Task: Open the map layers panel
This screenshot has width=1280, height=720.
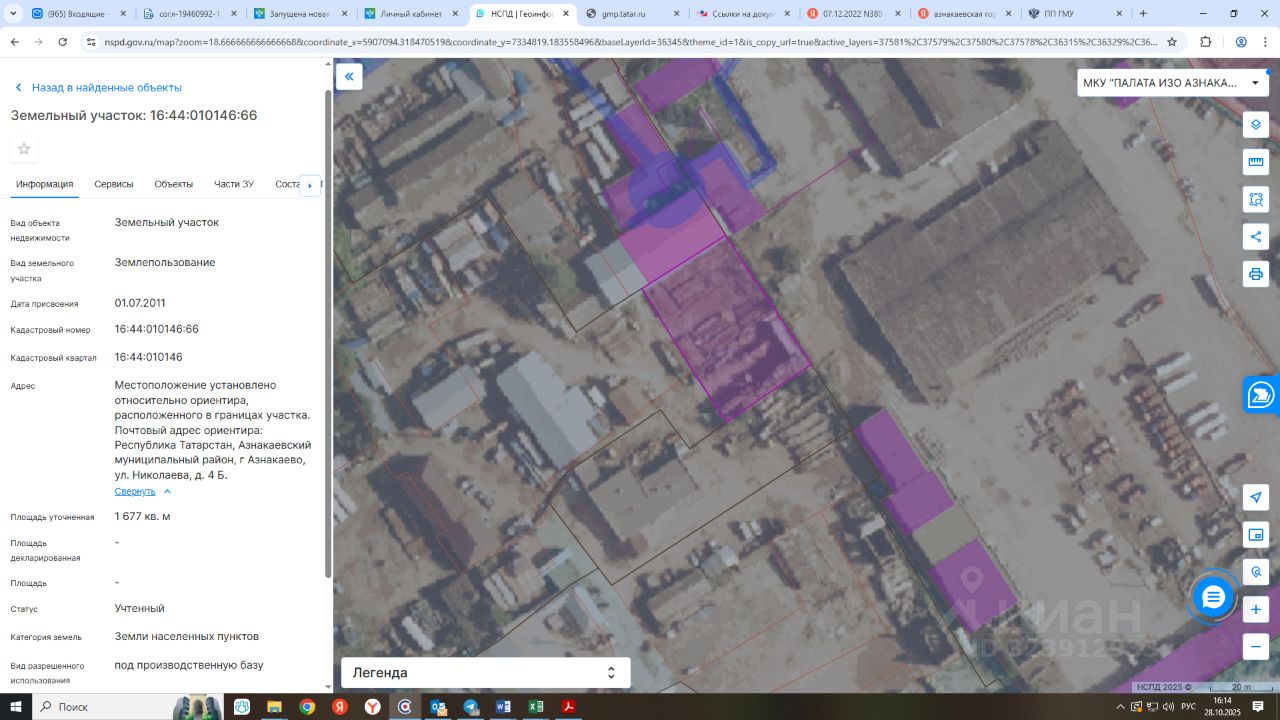Action: click(x=1256, y=125)
